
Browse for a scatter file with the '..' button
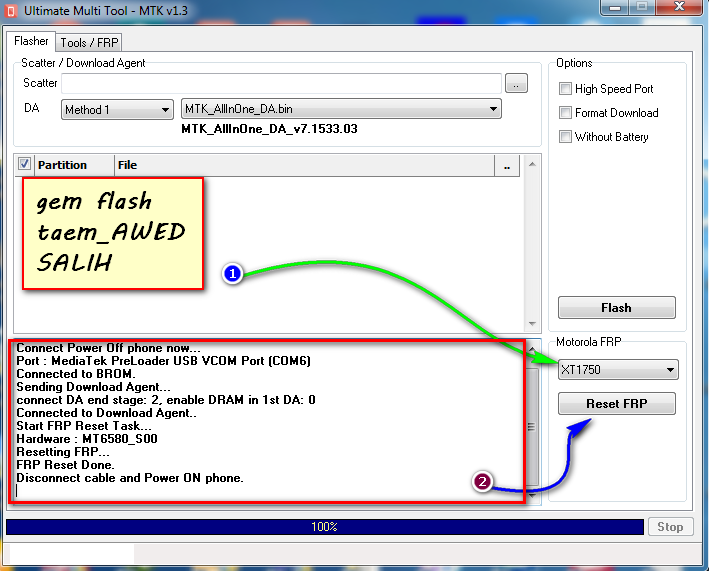[x=516, y=83]
